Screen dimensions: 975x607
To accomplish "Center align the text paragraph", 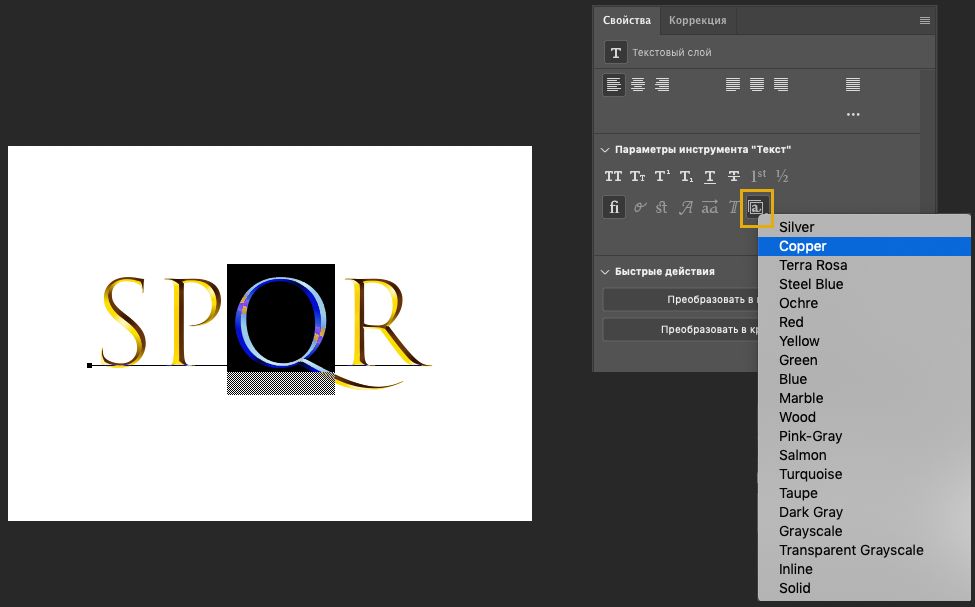I will coord(637,85).
